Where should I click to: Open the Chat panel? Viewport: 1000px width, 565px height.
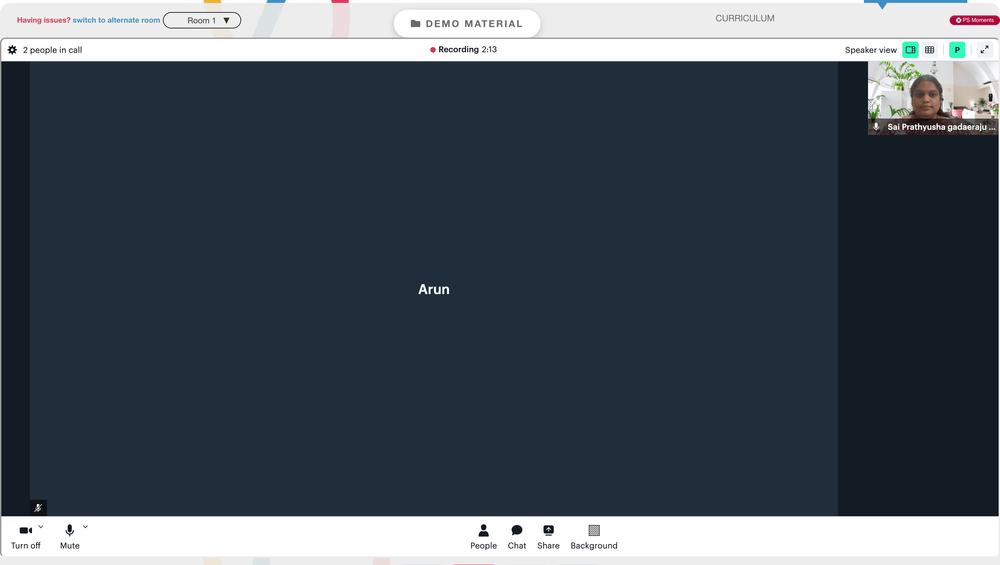(517, 537)
